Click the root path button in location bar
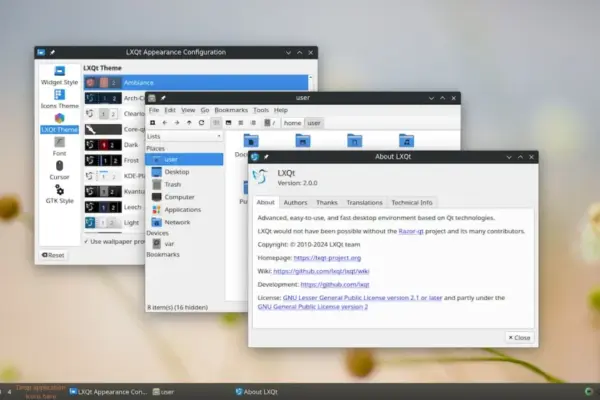The height and width of the screenshot is (400, 600). pyautogui.click(x=270, y=123)
